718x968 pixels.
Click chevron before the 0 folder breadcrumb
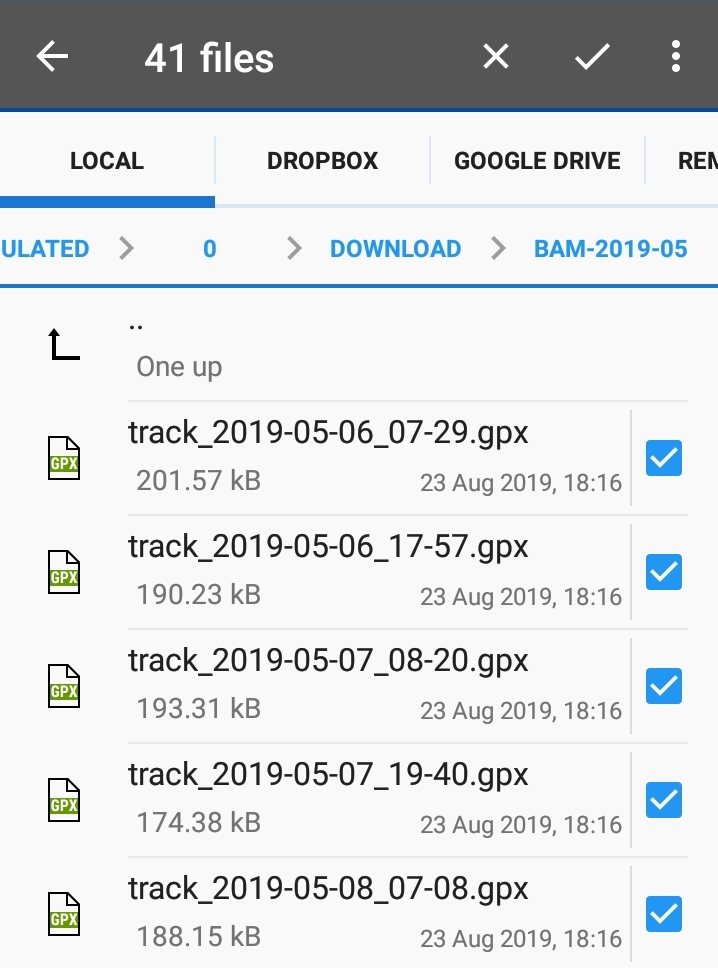click(x=126, y=248)
